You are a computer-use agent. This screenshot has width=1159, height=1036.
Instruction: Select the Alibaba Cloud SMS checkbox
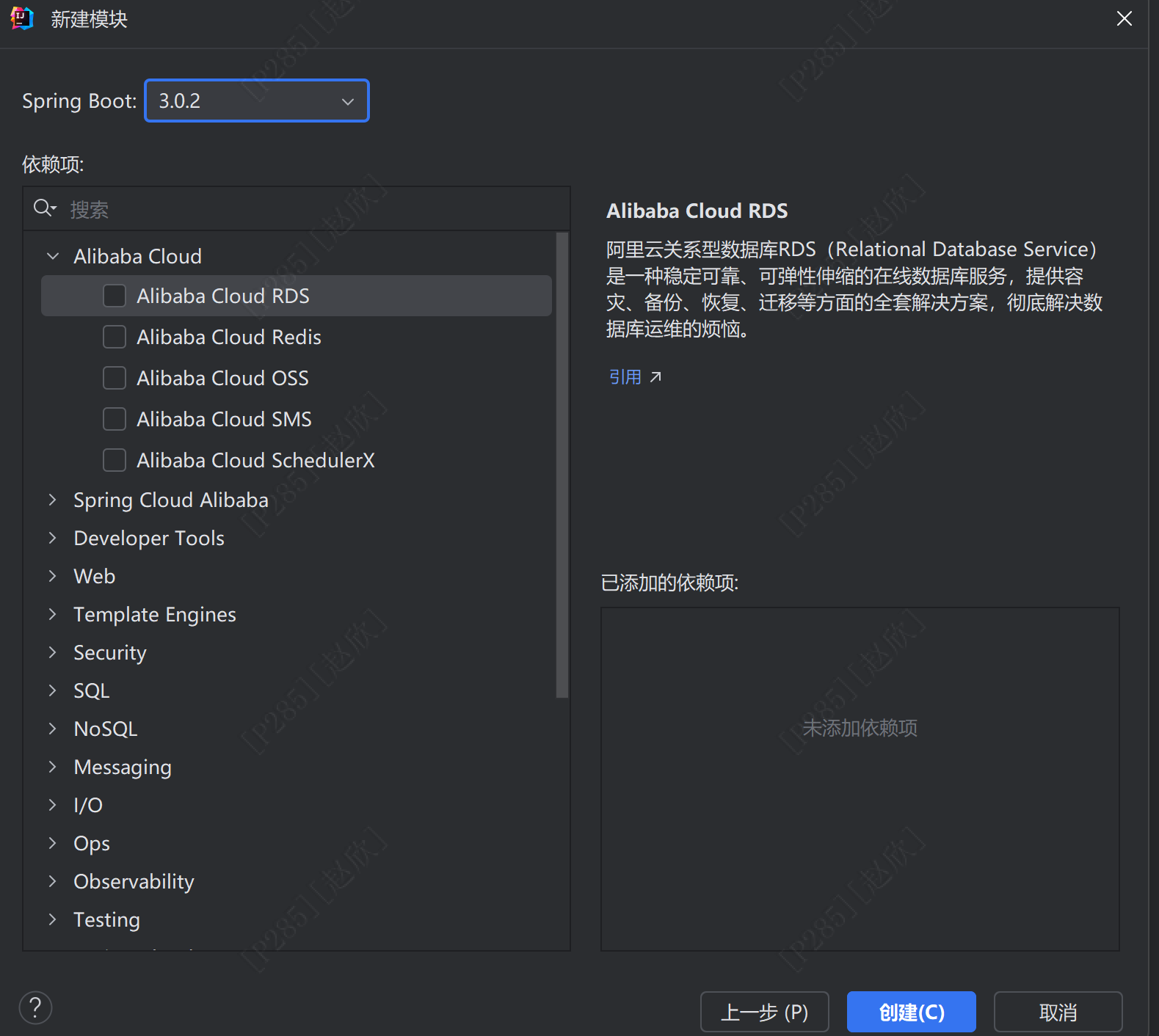coord(115,419)
